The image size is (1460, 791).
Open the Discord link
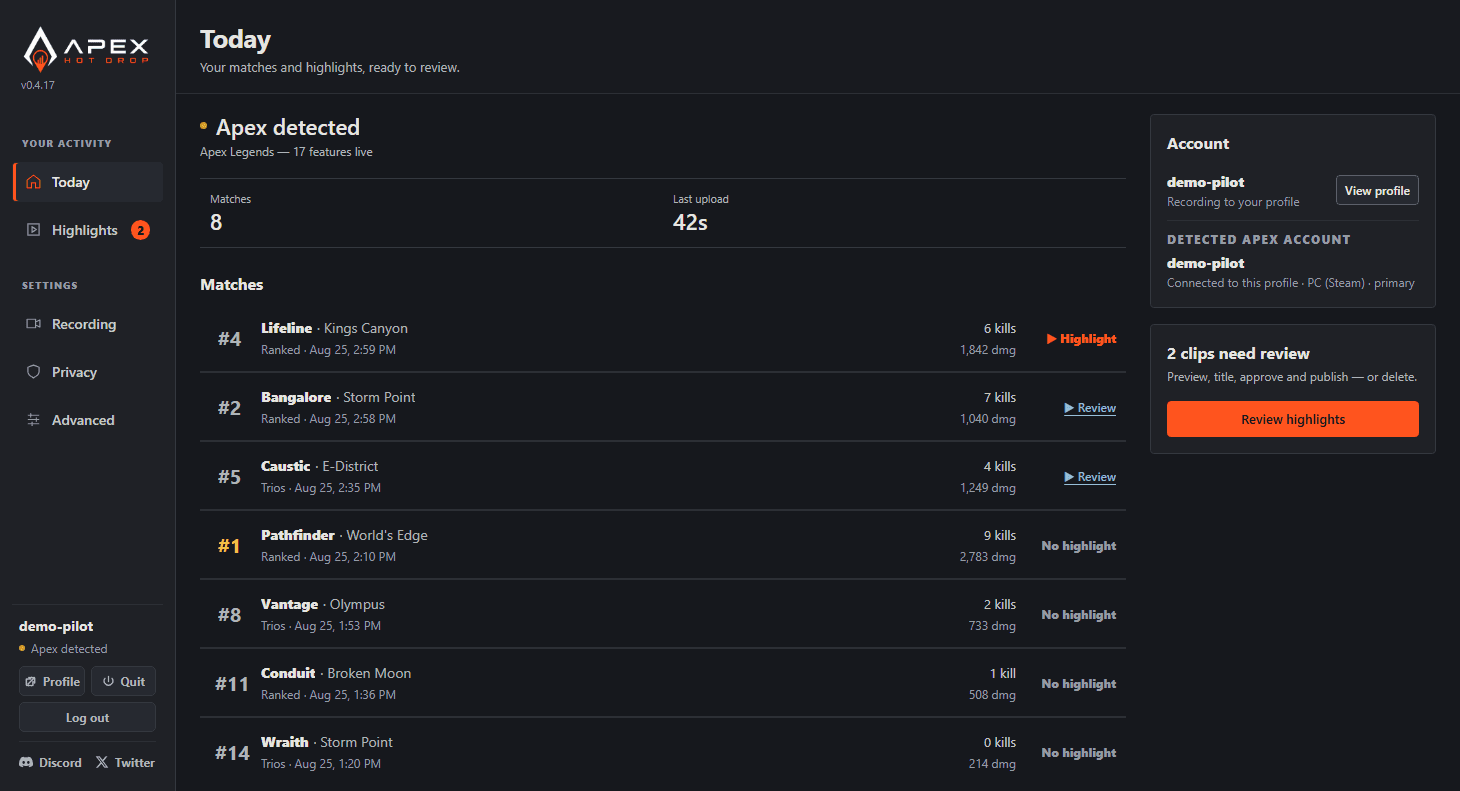click(50, 762)
